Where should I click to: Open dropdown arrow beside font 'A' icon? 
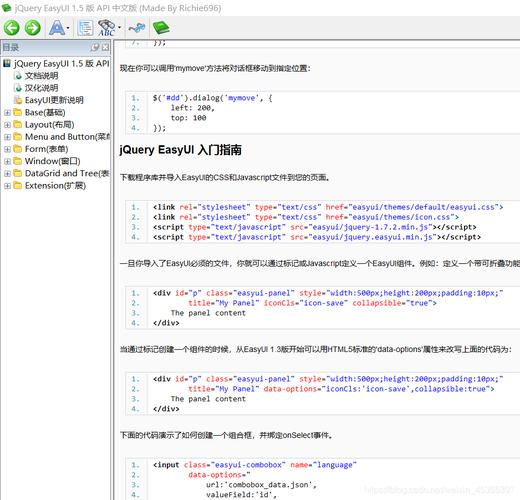click(68, 28)
